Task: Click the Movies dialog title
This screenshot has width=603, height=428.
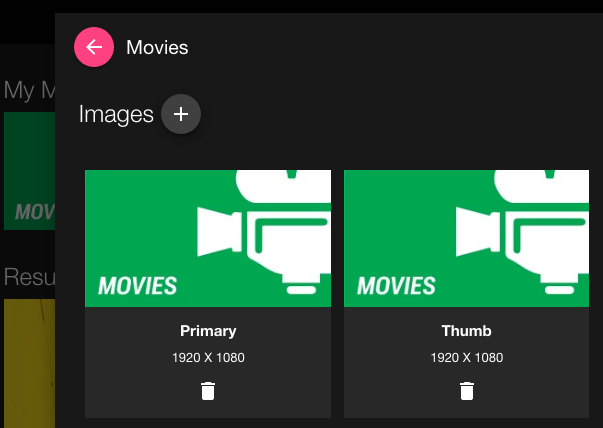Action: pyautogui.click(x=157, y=47)
